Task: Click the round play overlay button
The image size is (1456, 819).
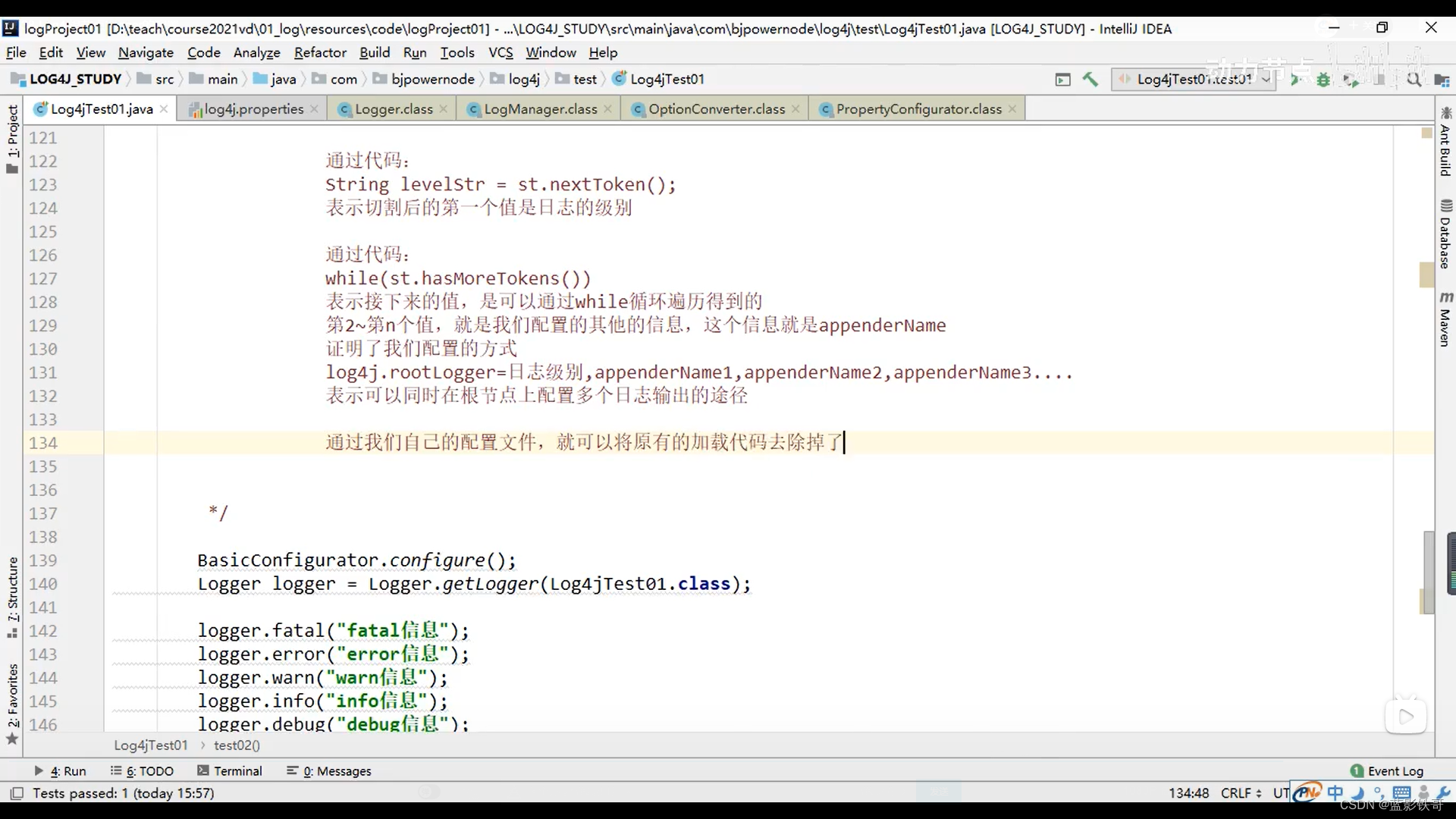Action: coord(1405,716)
